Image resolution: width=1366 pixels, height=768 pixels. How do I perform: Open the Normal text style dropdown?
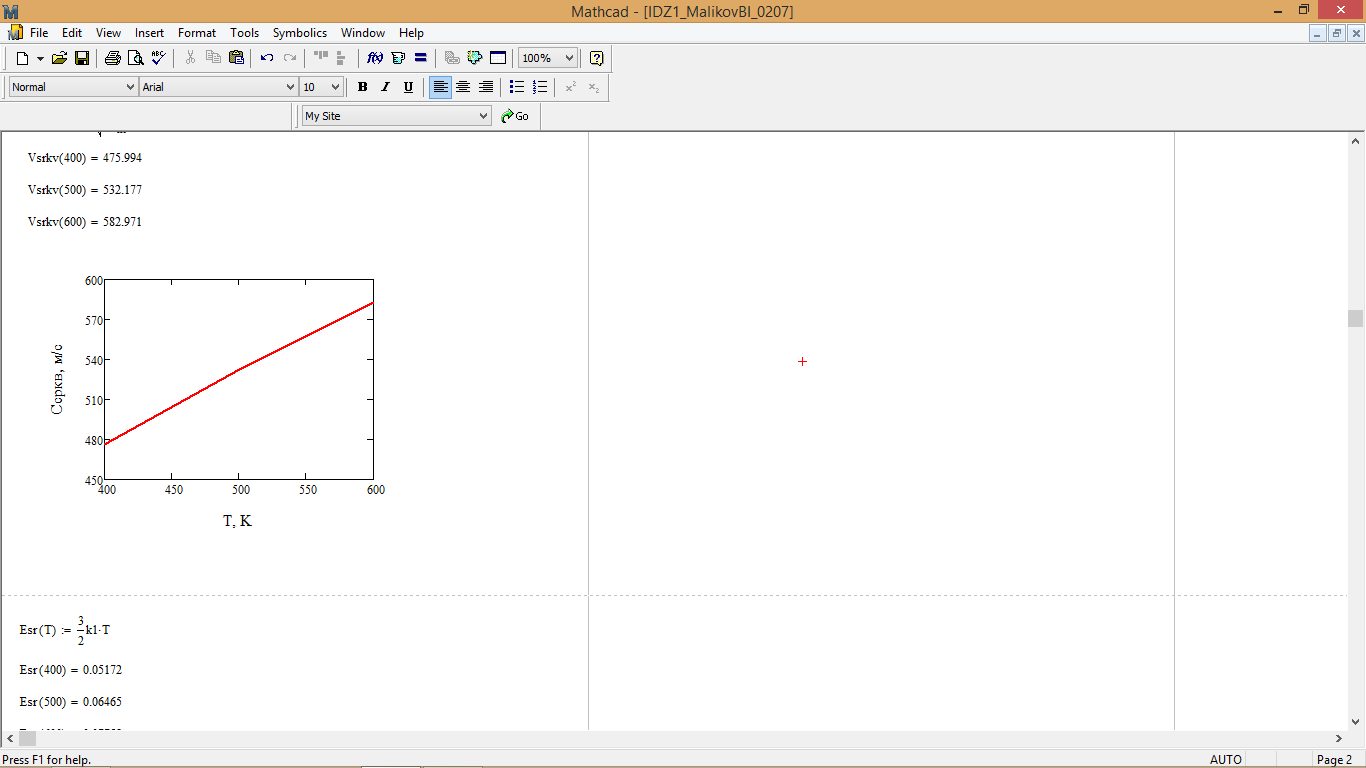pyautogui.click(x=130, y=87)
